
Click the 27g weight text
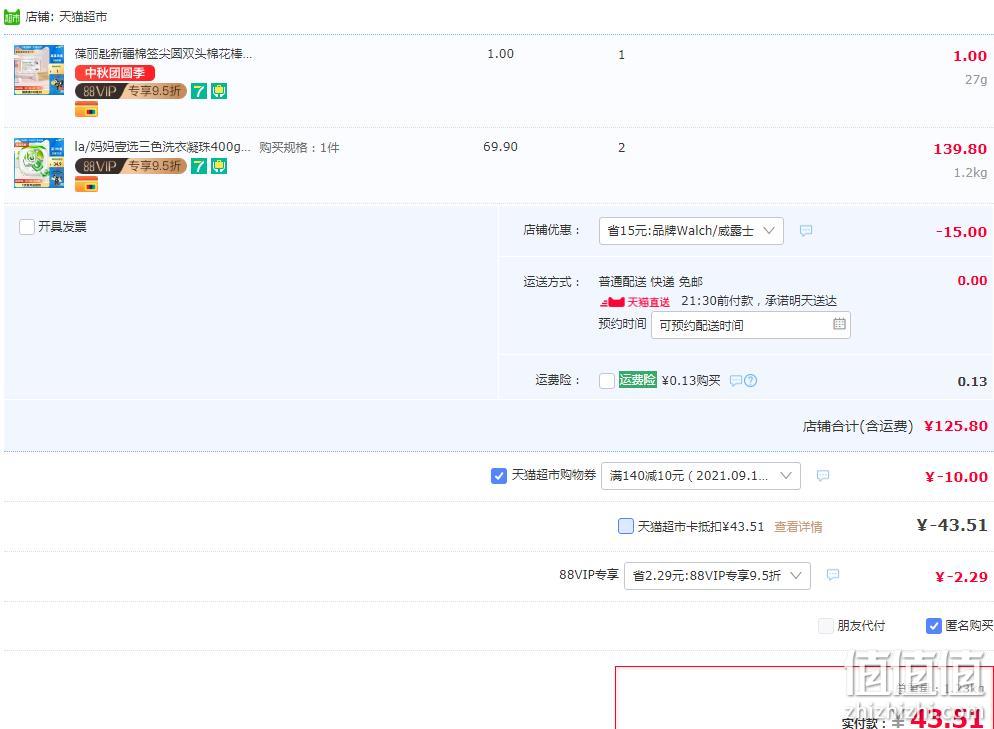[x=976, y=80]
